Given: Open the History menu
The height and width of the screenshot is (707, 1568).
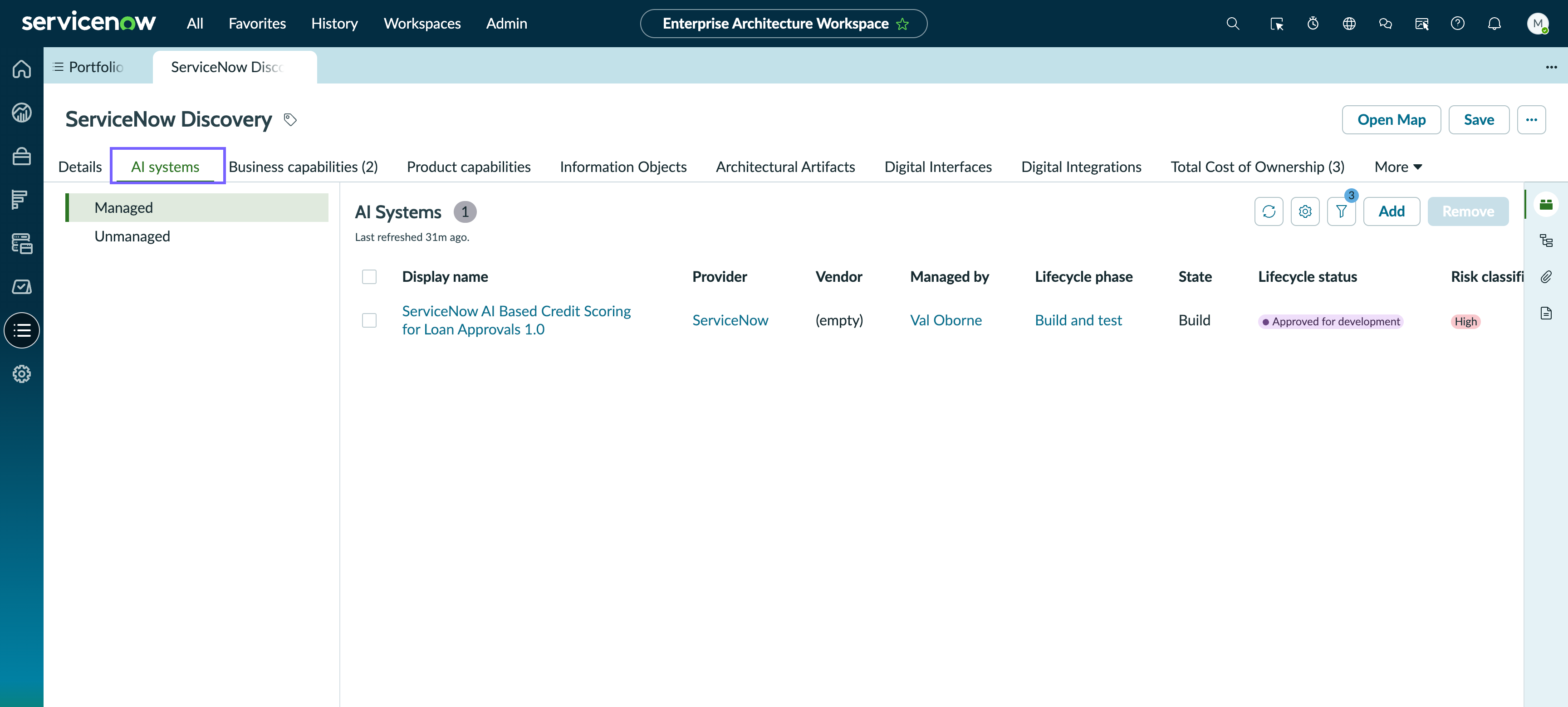Looking at the screenshot, I should coord(334,24).
